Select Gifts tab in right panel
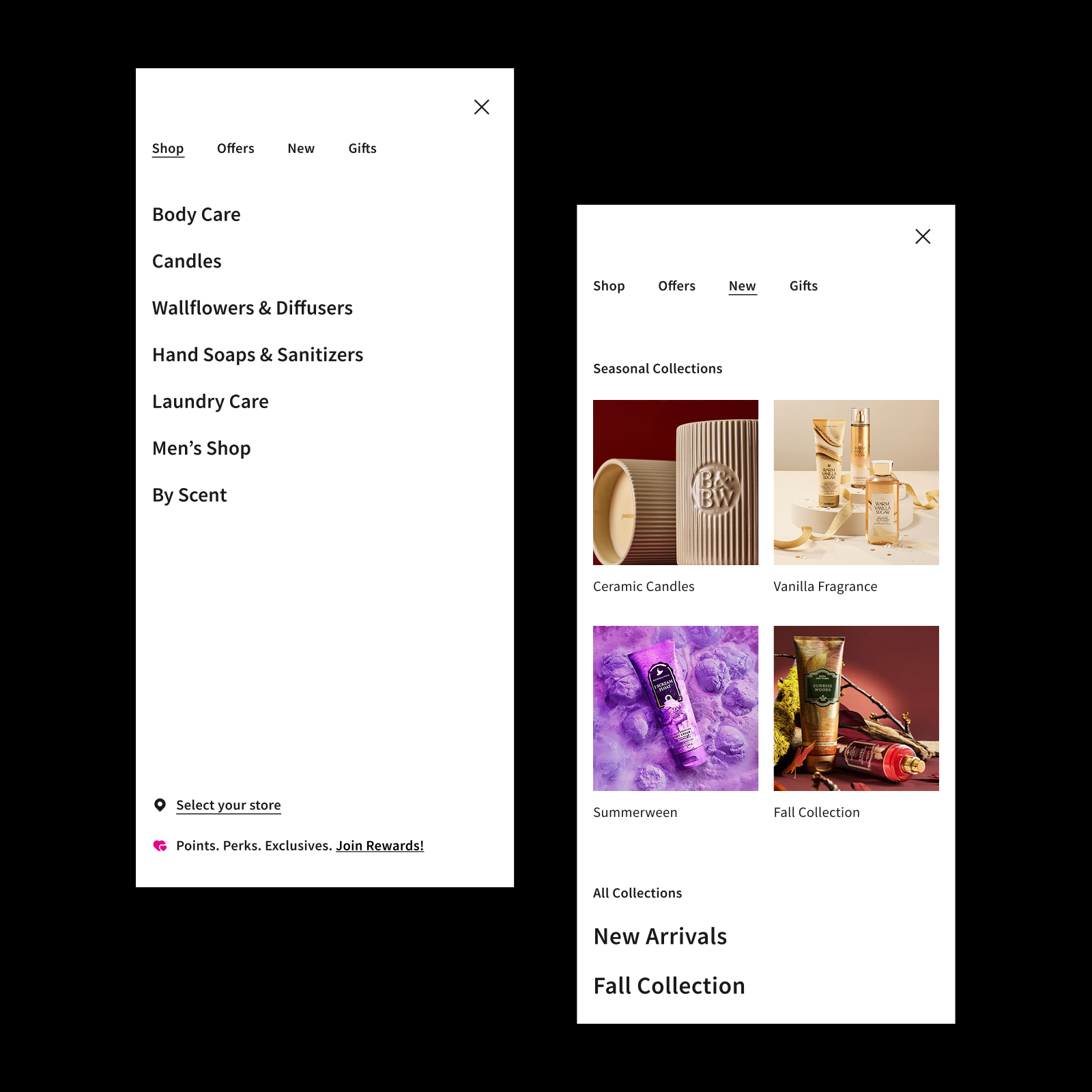Viewport: 1092px width, 1092px height. pyautogui.click(x=803, y=286)
